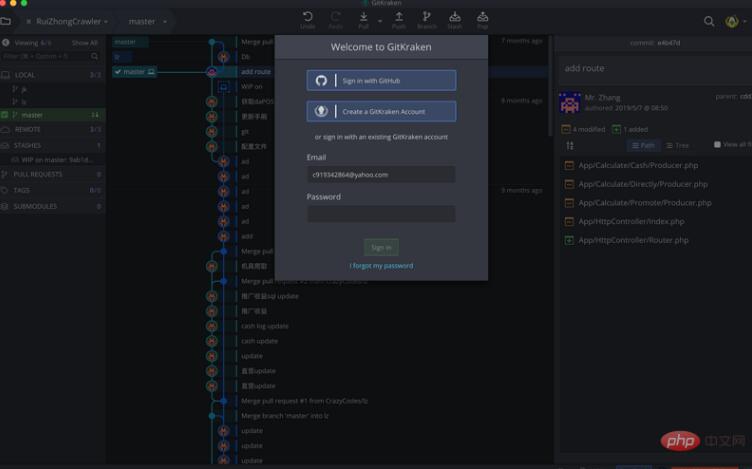Click the green Sign in button
Viewport: 752px width, 469px height.
(381, 247)
